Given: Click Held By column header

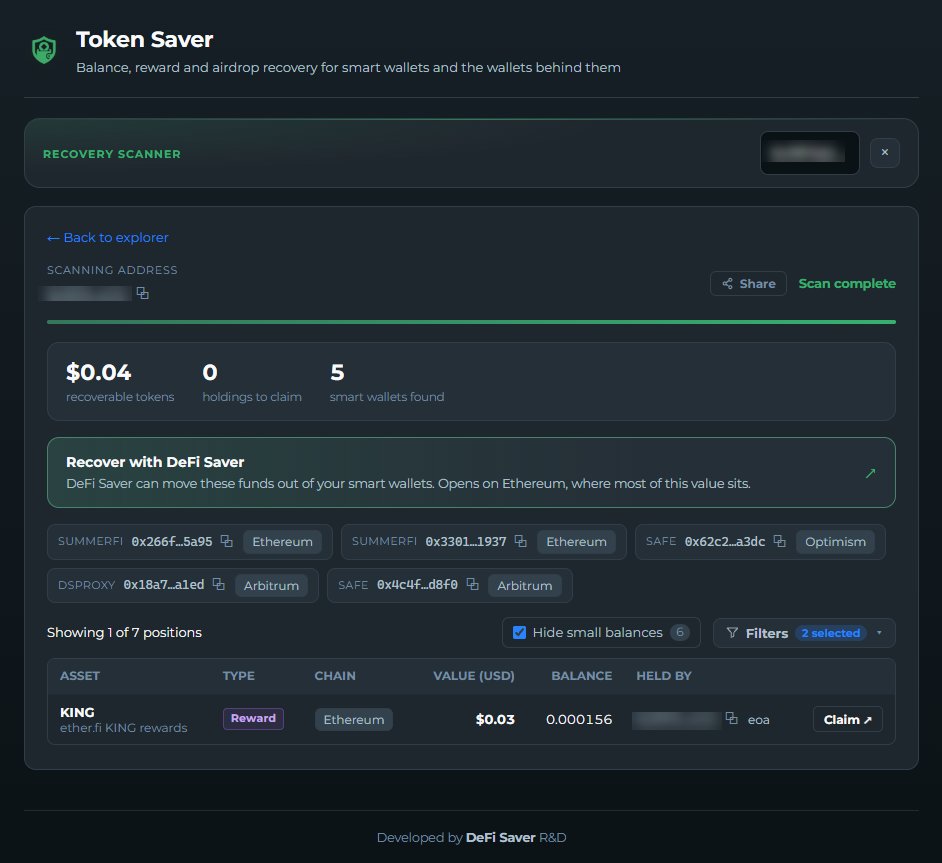Looking at the screenshot, I should [664, 676].
